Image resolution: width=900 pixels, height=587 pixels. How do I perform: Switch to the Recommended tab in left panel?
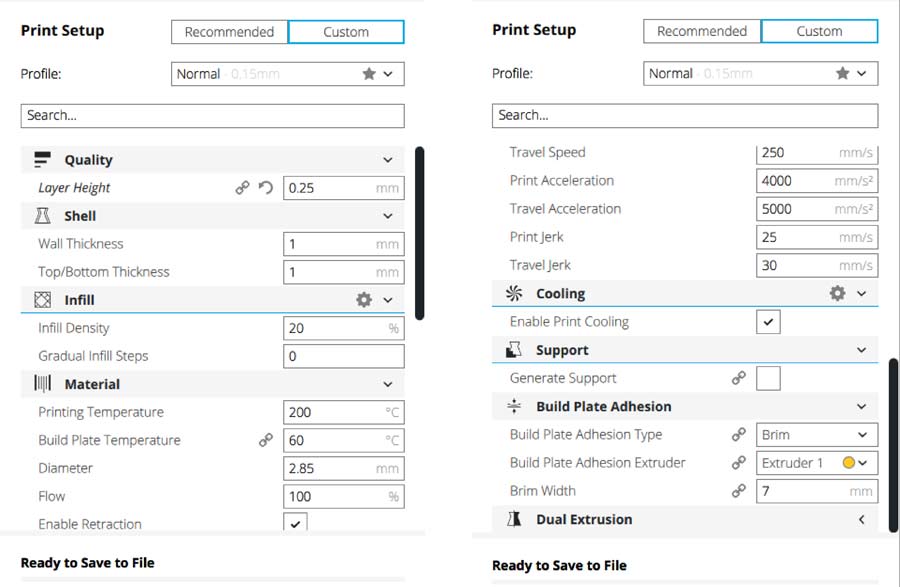[229, 32]
